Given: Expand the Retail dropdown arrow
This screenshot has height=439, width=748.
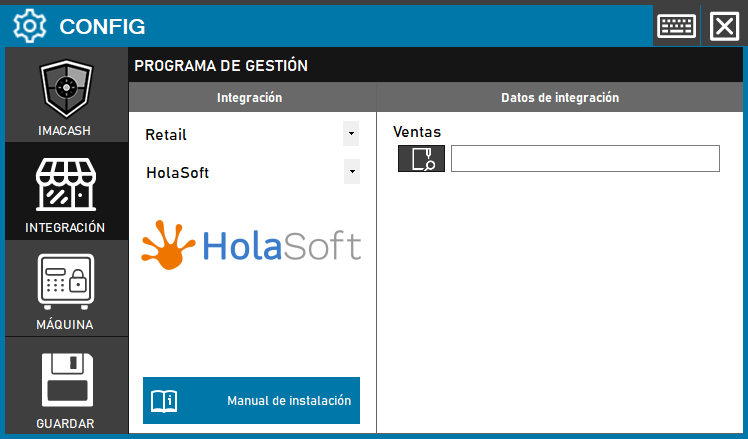Looking at the screenshot, I should 350,133.
